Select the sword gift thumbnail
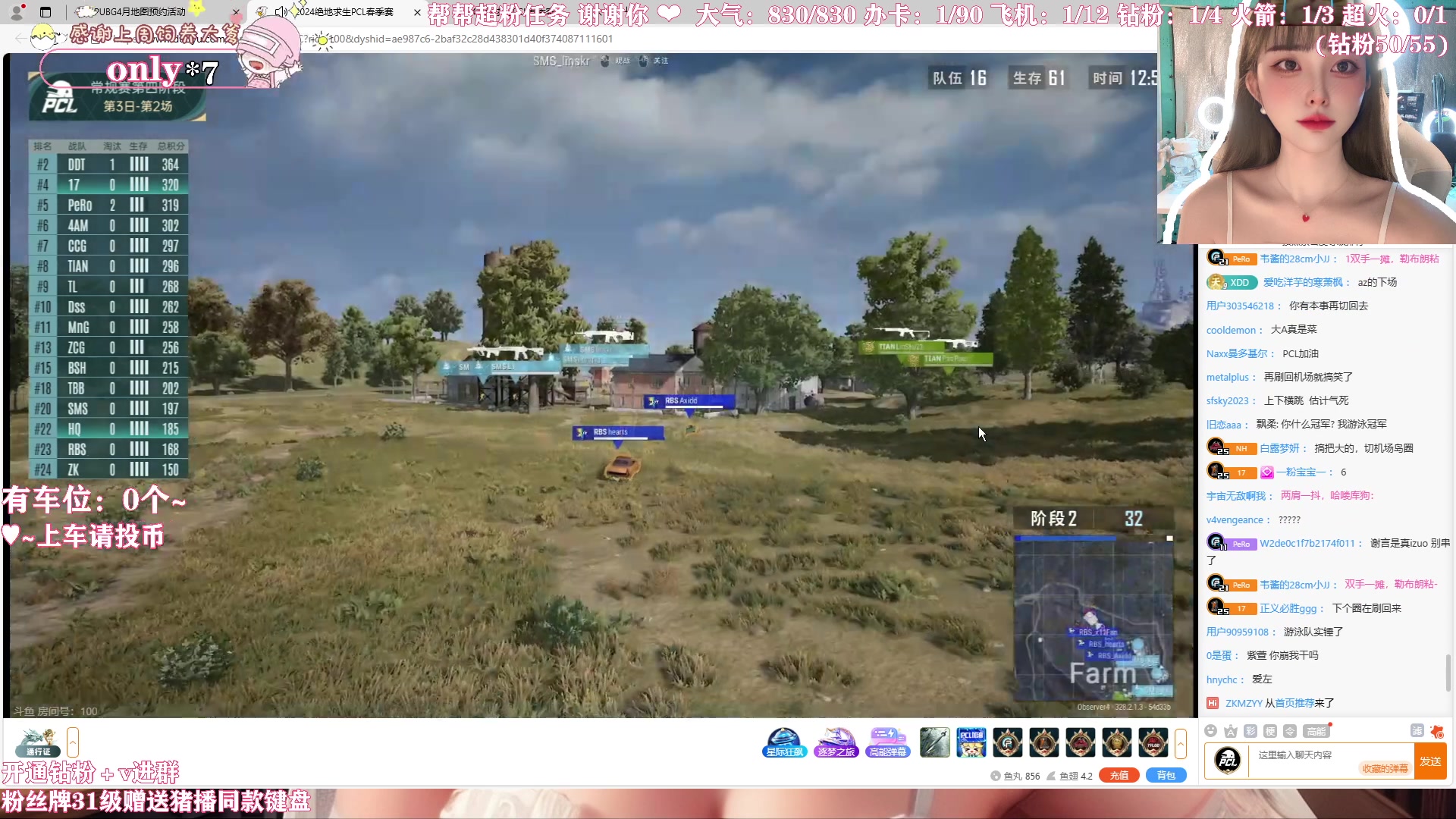1456x819 pixels. click(x=934, y=742)
